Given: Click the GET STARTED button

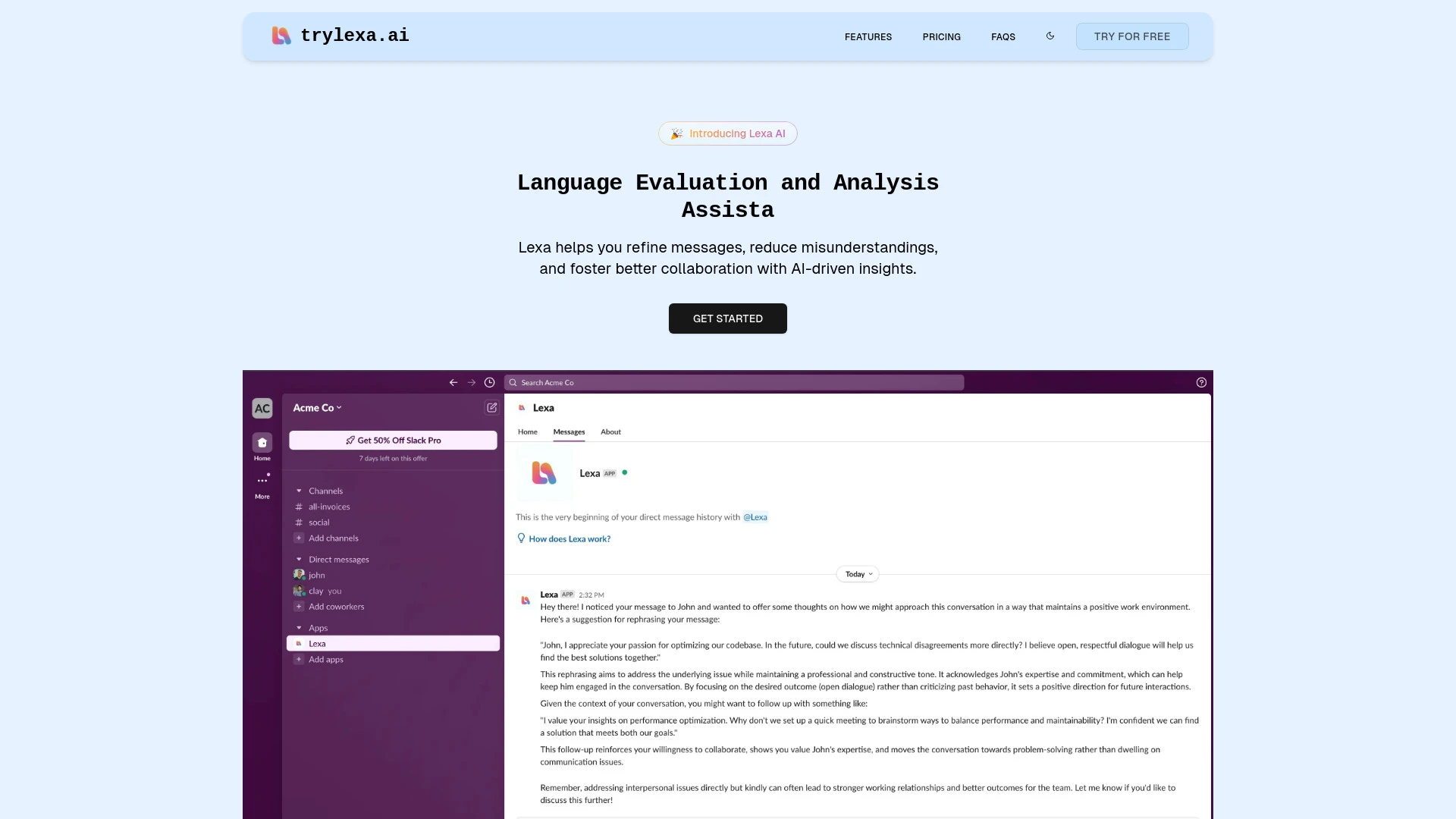Looking at the screenshot, I should point(728,318).
